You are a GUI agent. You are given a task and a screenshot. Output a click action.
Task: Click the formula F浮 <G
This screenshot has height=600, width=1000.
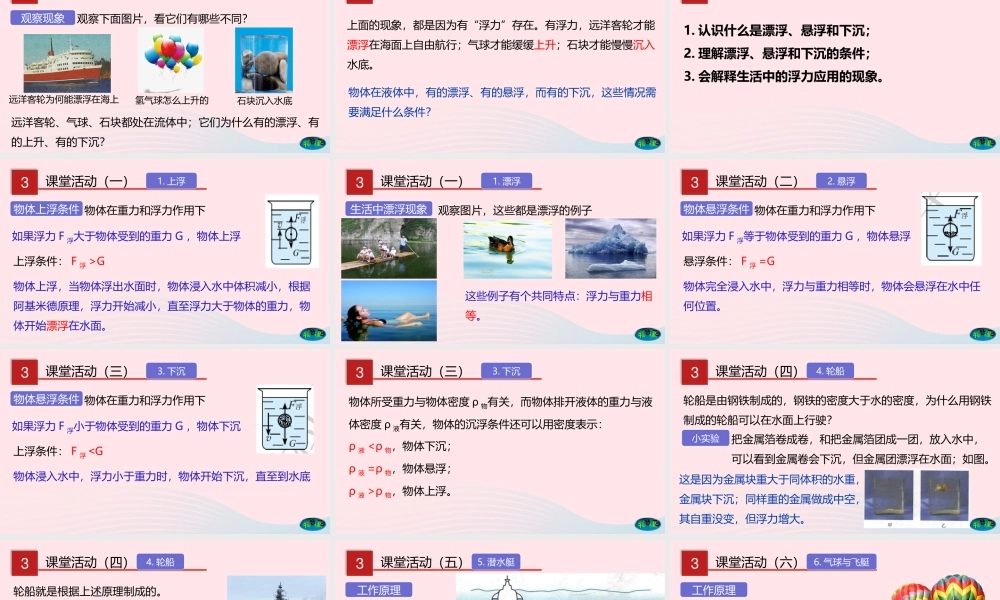coord(87,451)
